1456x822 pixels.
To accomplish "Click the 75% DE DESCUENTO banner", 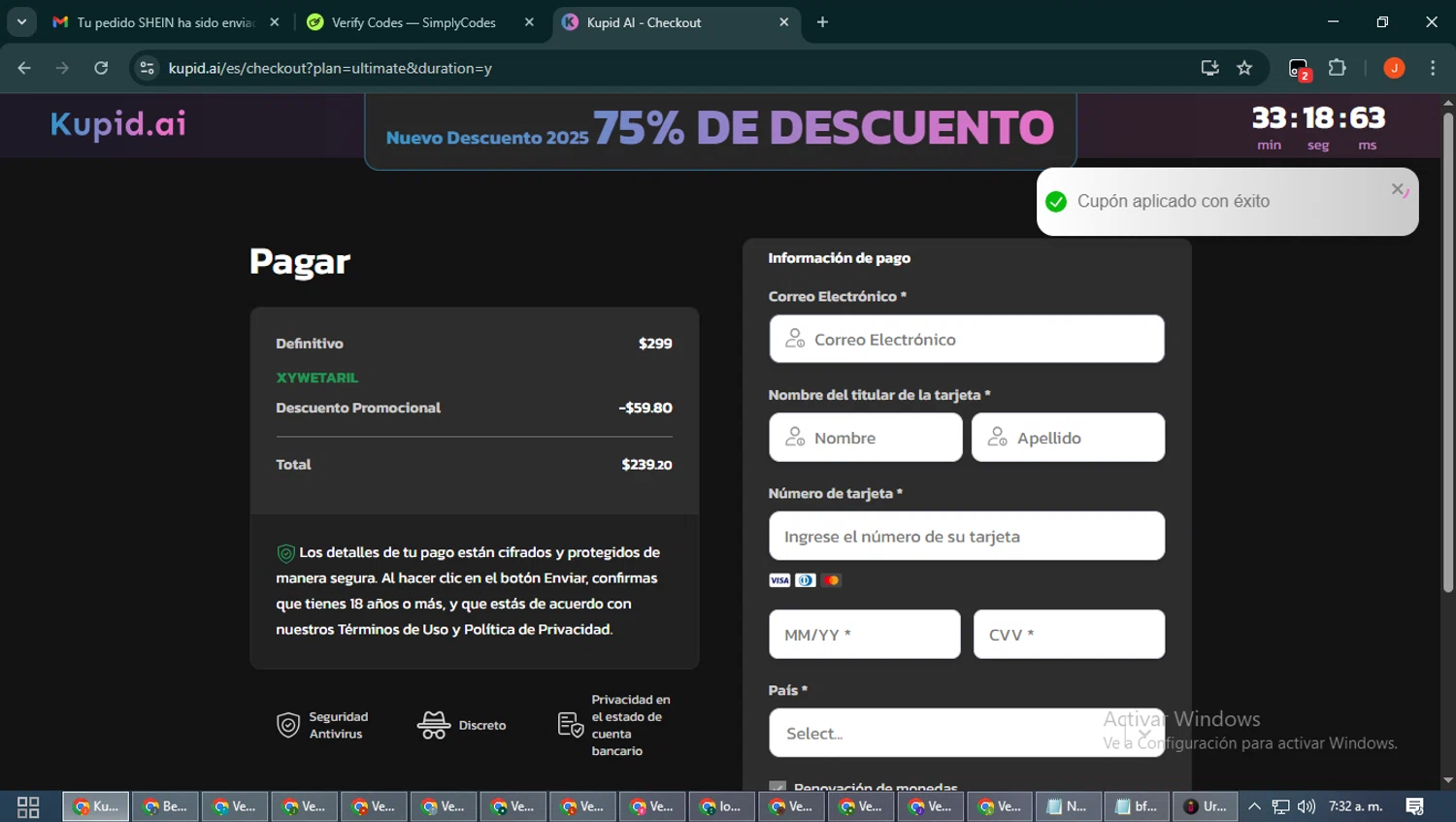I will pyautogui.click(x=720, y=129).
